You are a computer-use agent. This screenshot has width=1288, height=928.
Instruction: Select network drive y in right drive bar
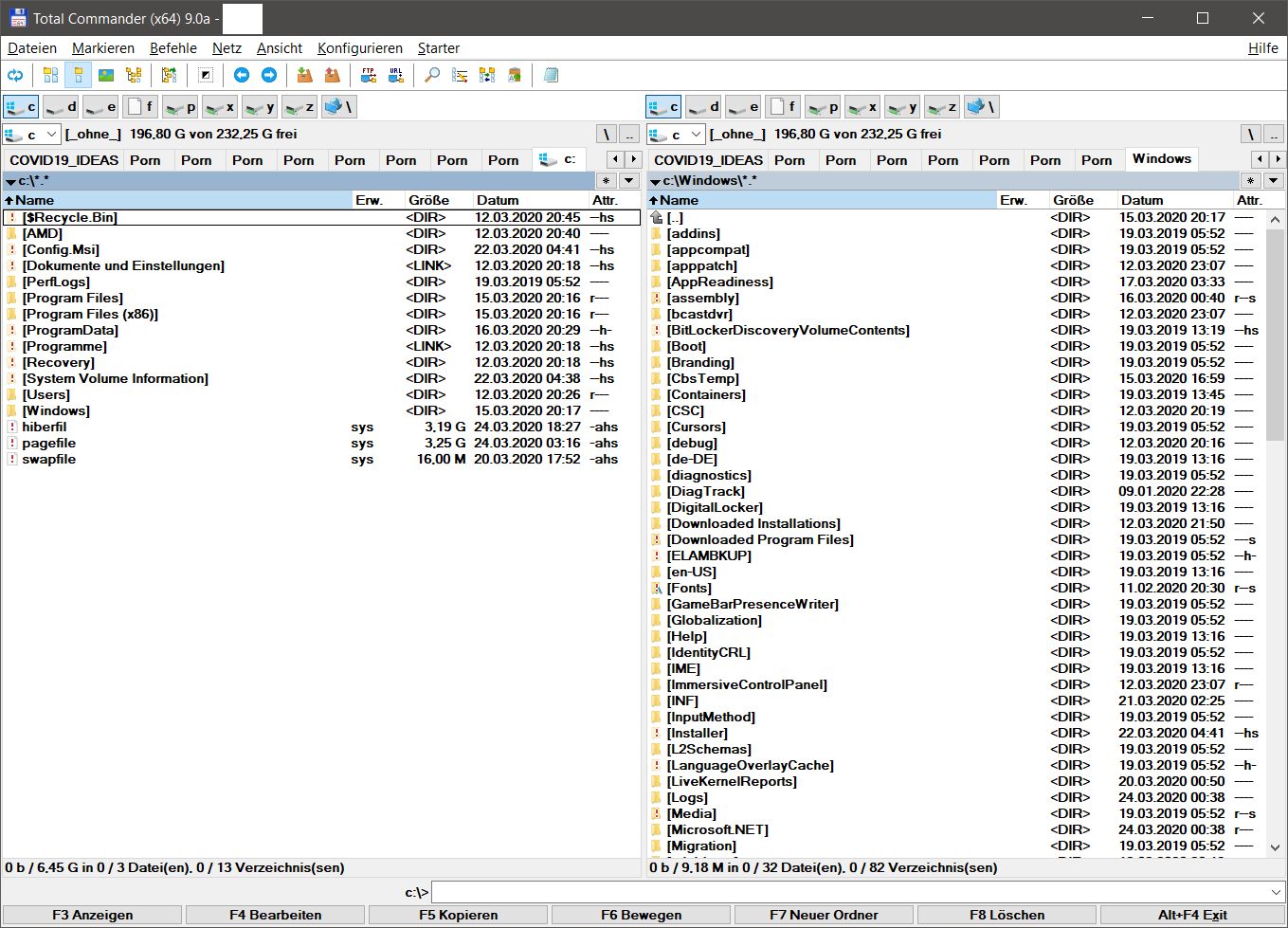902,107
